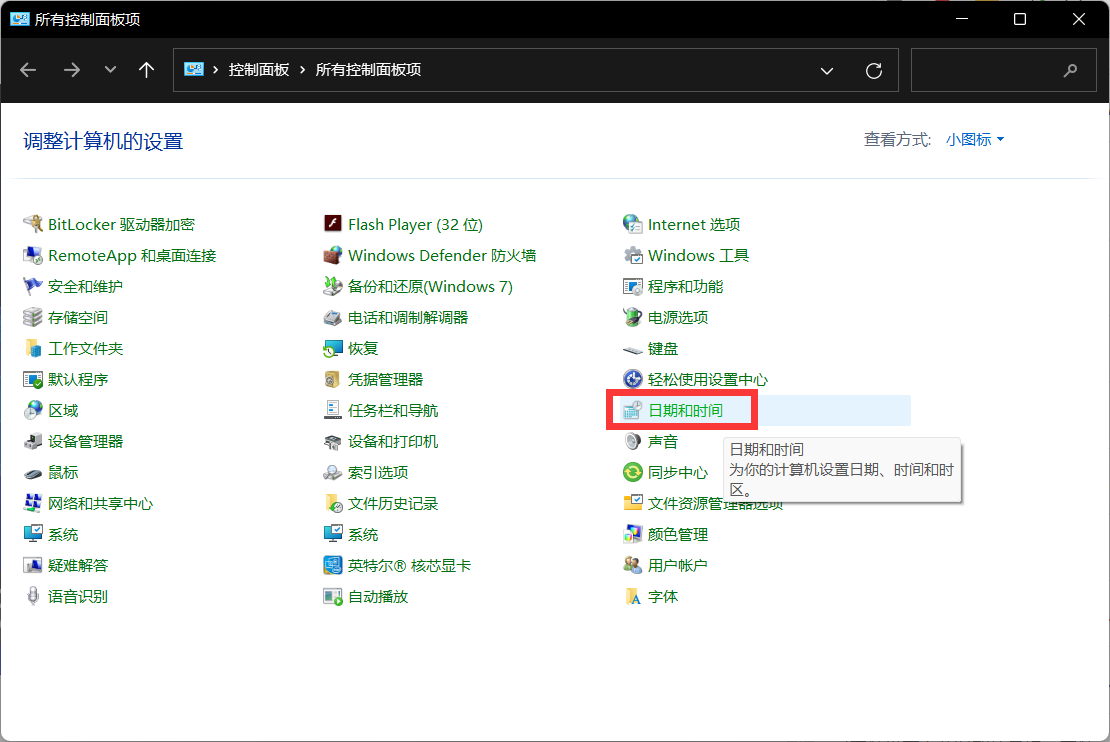Expand the address bar history dropdown
This screenshot has width=1110, height=742.
click(x=827, y=70)
